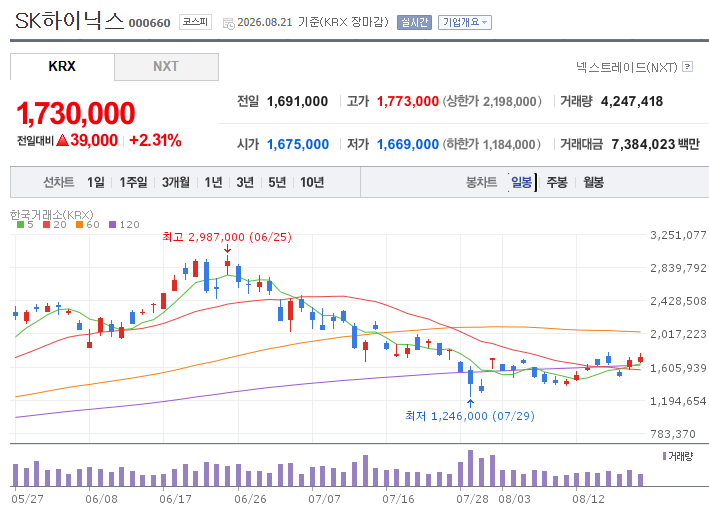Click the 07/28 date axis label
Screen dimensions: 709x510
click(x=473, y=499)
